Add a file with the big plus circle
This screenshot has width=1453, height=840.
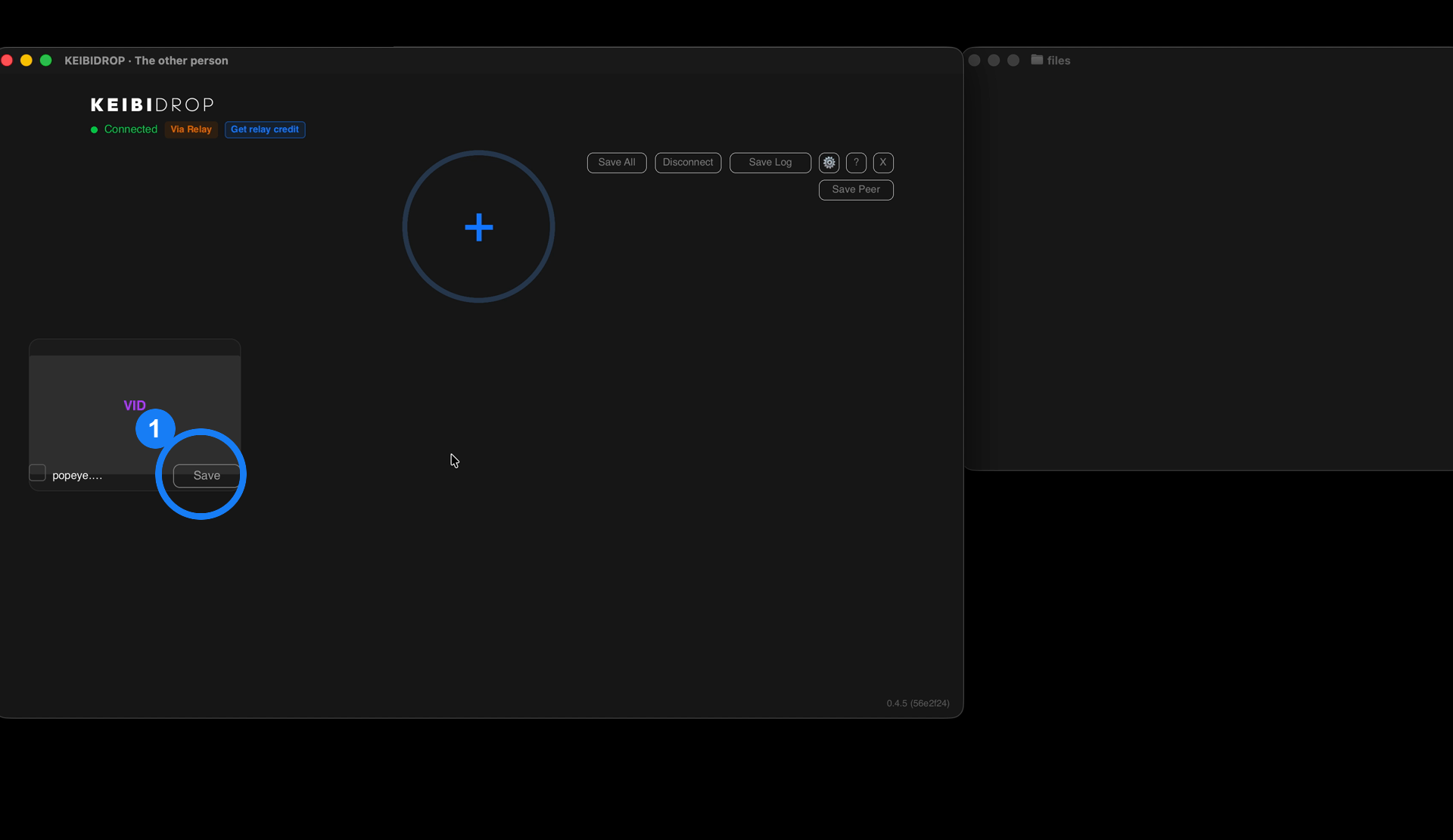(478, 226)
